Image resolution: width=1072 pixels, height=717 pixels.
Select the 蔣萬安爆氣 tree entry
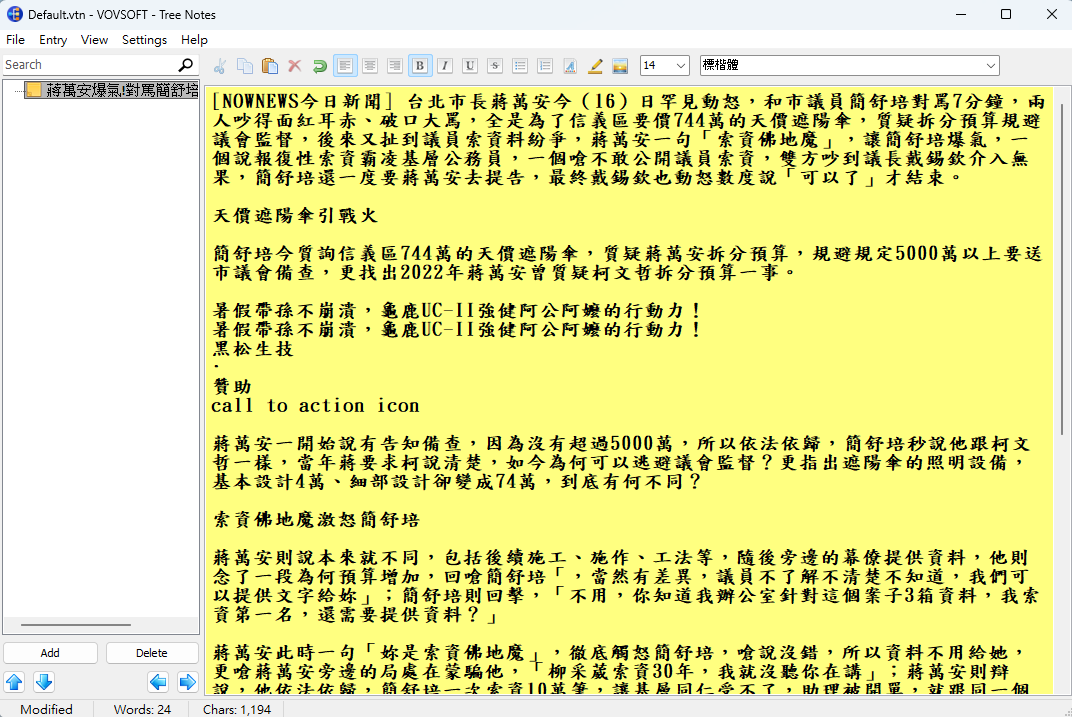pos(112,90)
